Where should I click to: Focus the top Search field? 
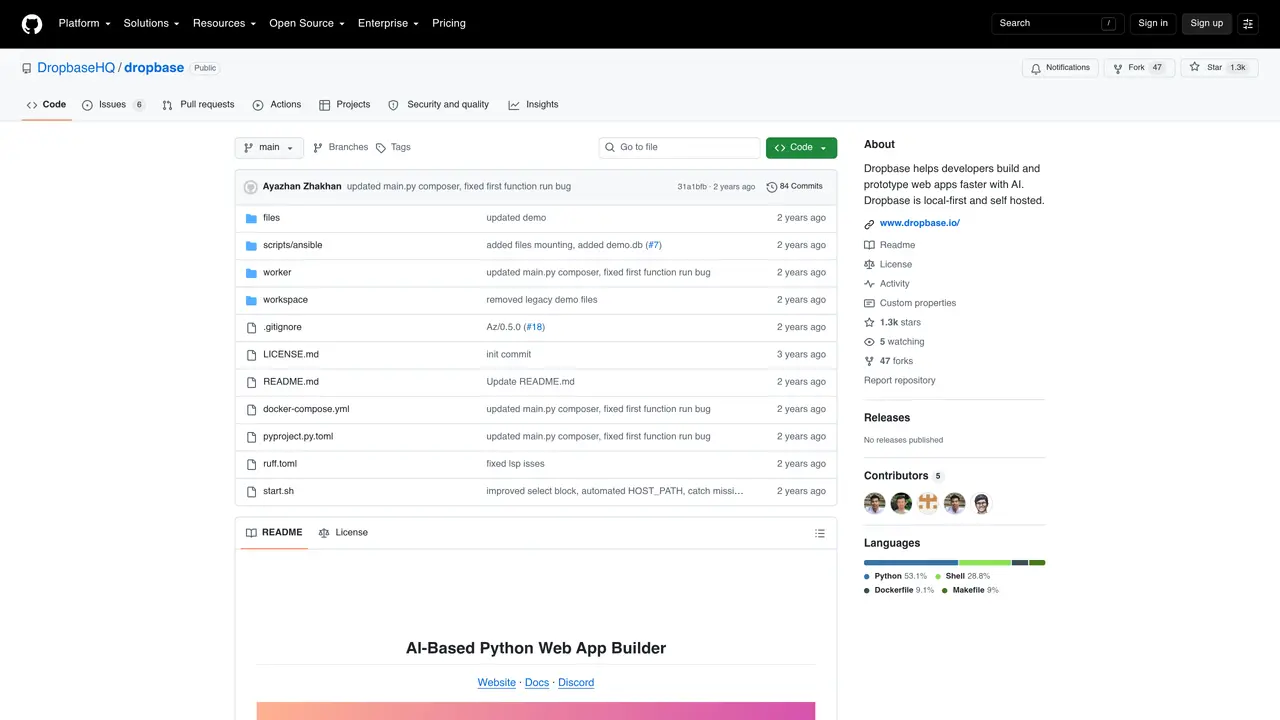pyautogui.click(x=1058, y=23)
